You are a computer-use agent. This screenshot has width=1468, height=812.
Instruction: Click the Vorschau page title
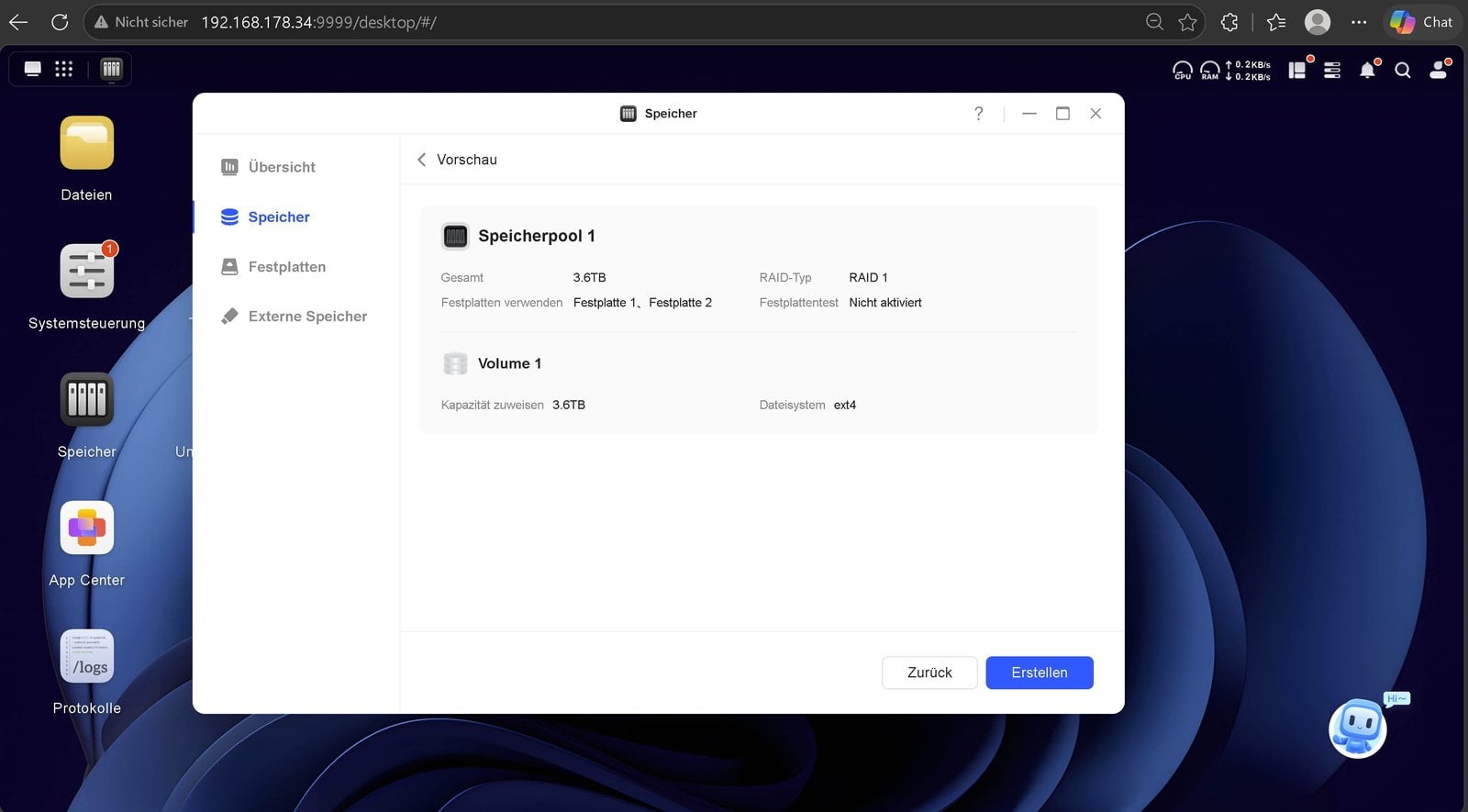click(x=467, y=160)
